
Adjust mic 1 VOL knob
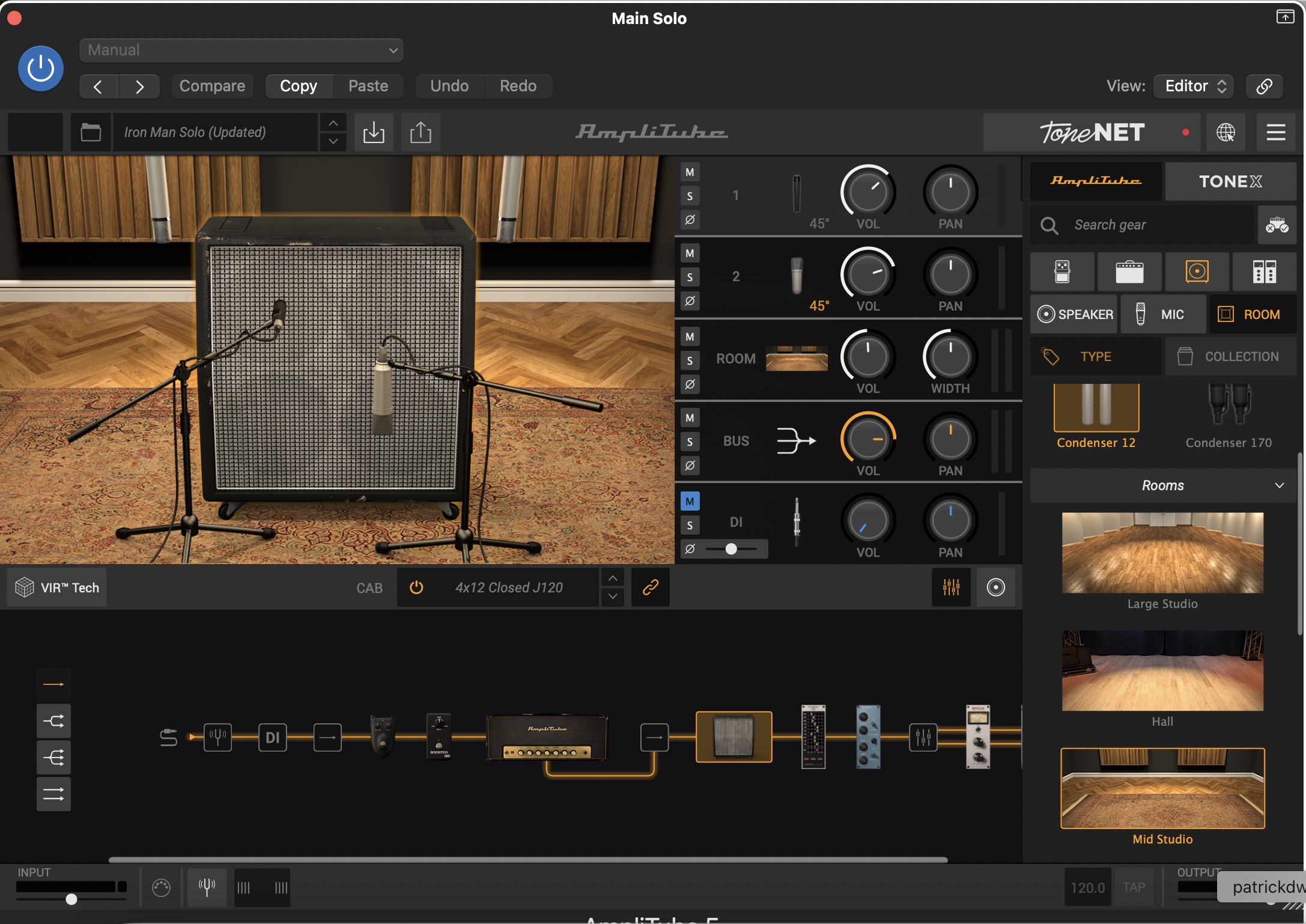pos(867,192)
